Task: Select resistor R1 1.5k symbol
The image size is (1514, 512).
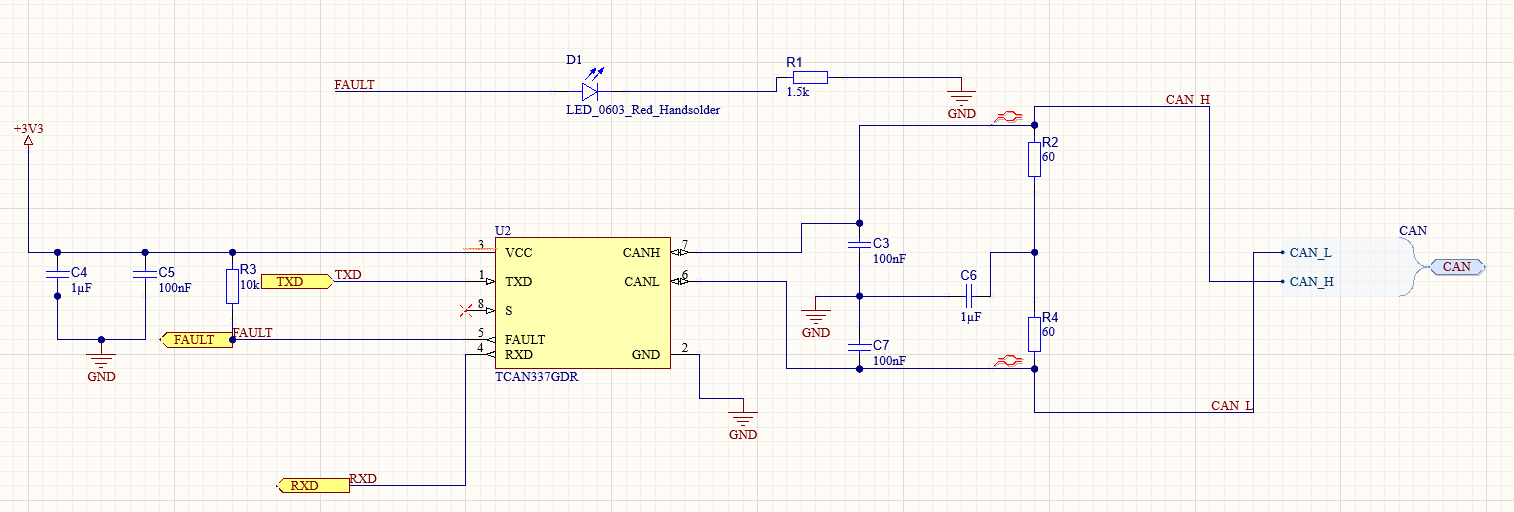Action: 810,77
